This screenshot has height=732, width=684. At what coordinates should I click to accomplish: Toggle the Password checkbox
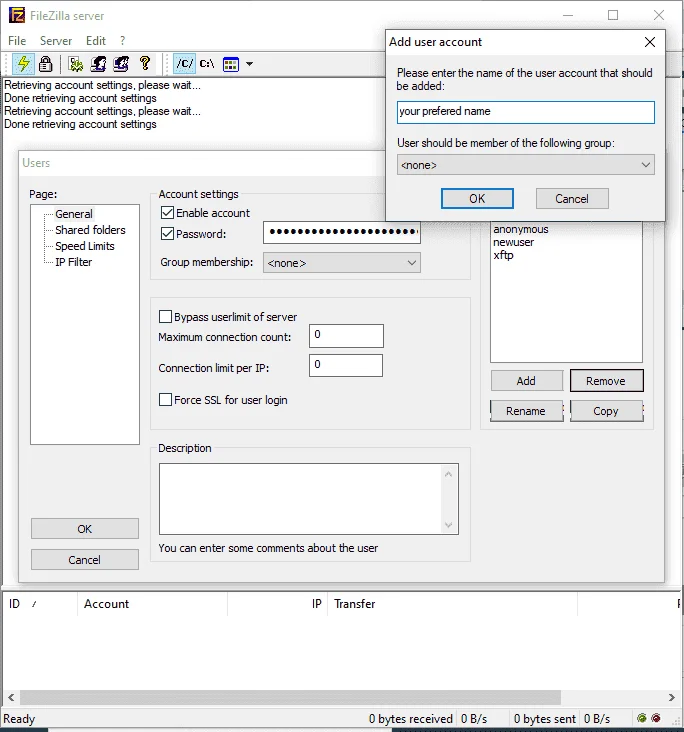click(167, 233)
